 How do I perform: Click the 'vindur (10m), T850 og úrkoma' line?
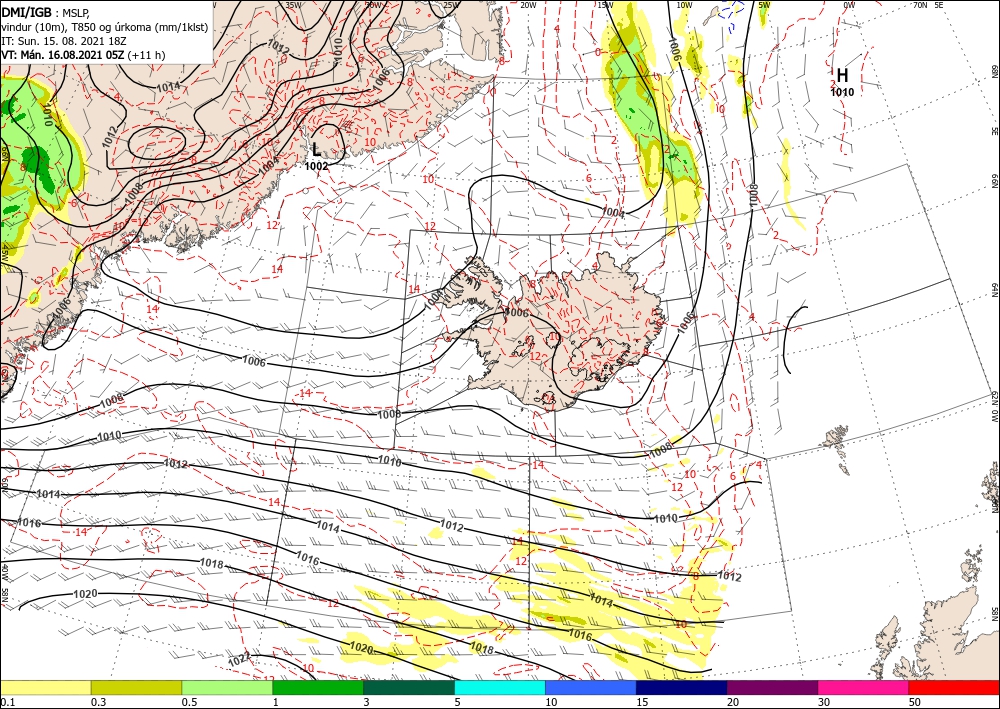tap(105, 27)
